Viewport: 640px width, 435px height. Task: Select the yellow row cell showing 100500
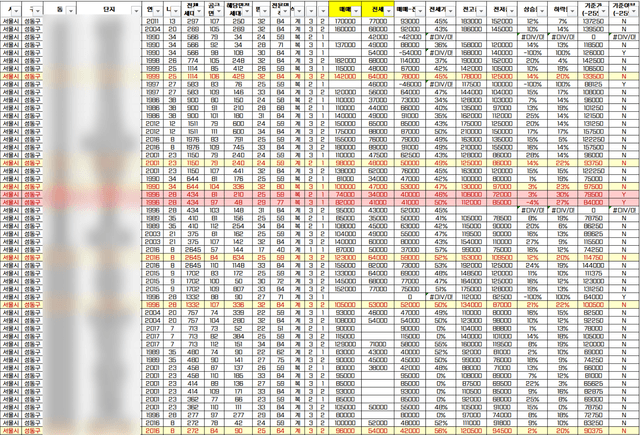point(593,305)
